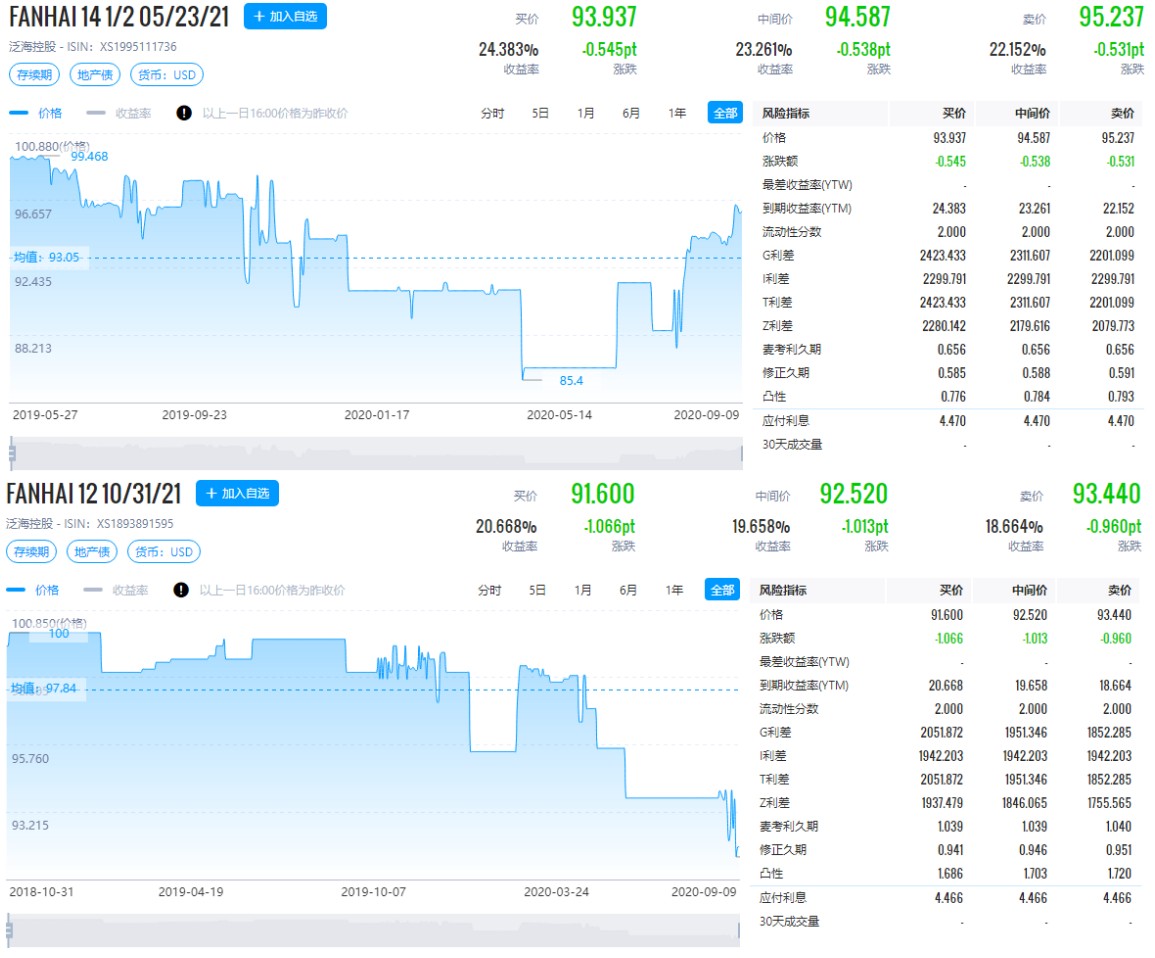Click the warning info icon in lower chart

tap(181, 590)
